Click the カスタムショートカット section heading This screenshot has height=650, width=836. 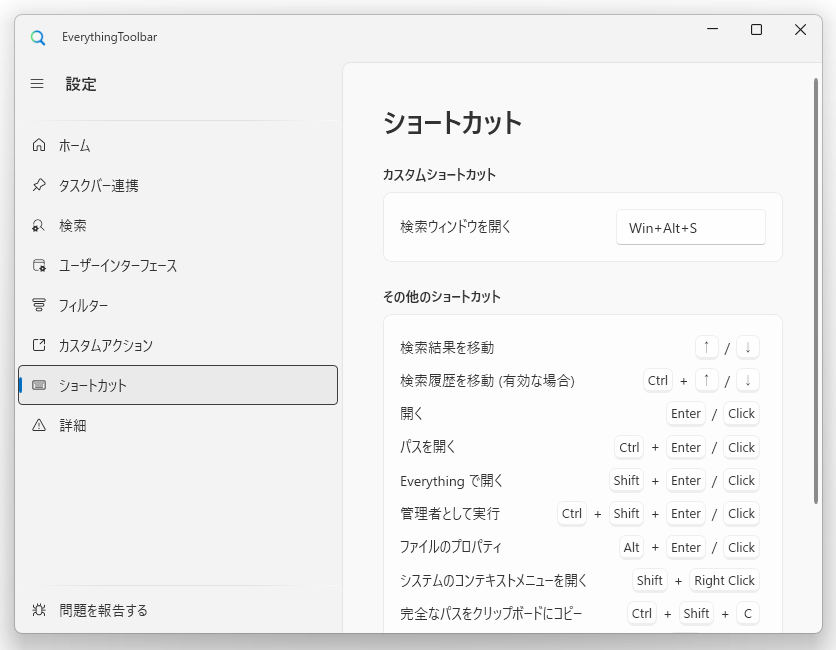tap(439, 174)
